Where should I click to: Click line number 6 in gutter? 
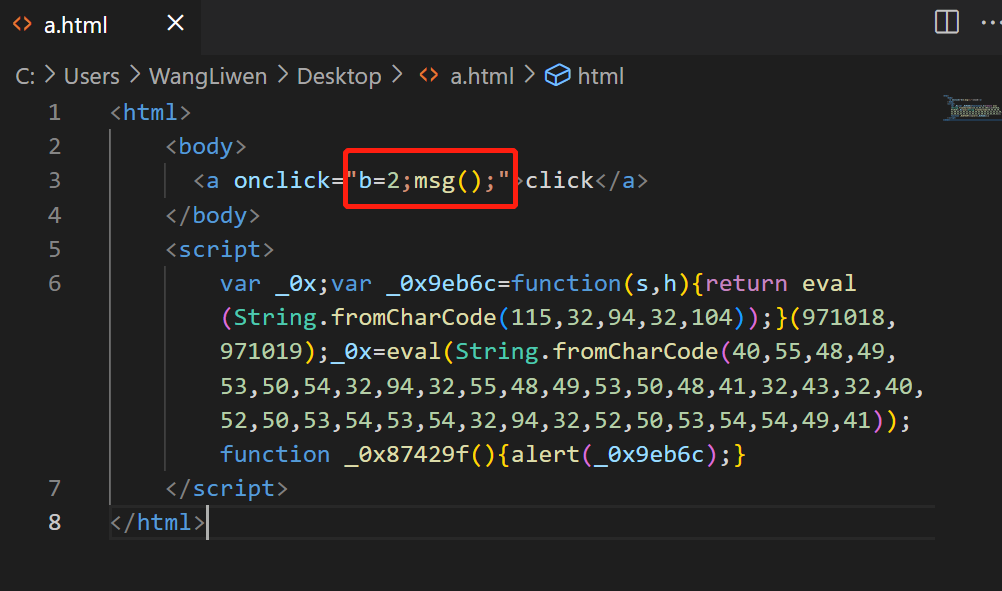point(55,283)
